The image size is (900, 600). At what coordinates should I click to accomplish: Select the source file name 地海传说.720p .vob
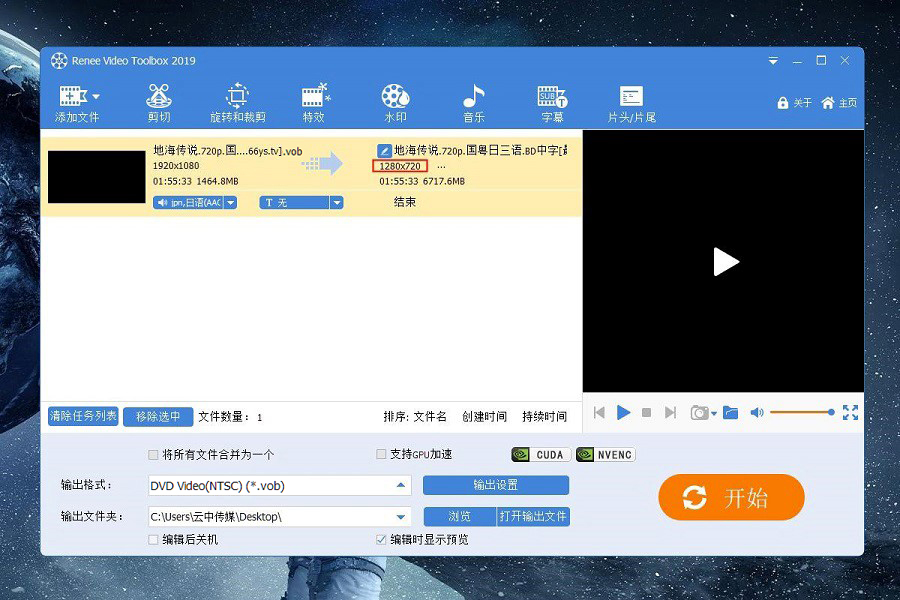click(227, 151)
